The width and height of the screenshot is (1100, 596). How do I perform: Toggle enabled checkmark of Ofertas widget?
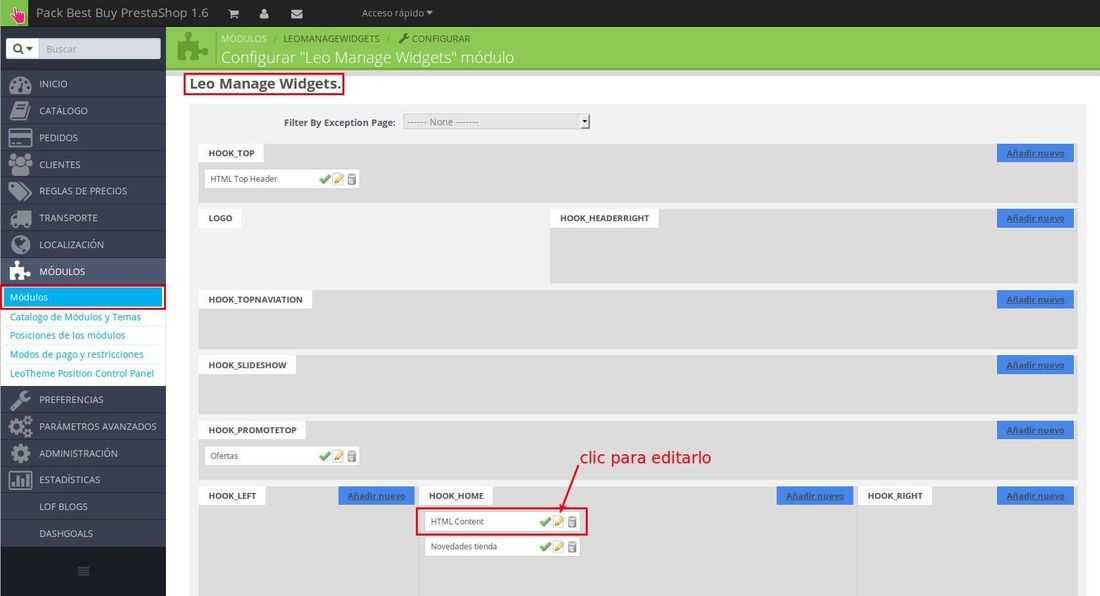point(324,456)
